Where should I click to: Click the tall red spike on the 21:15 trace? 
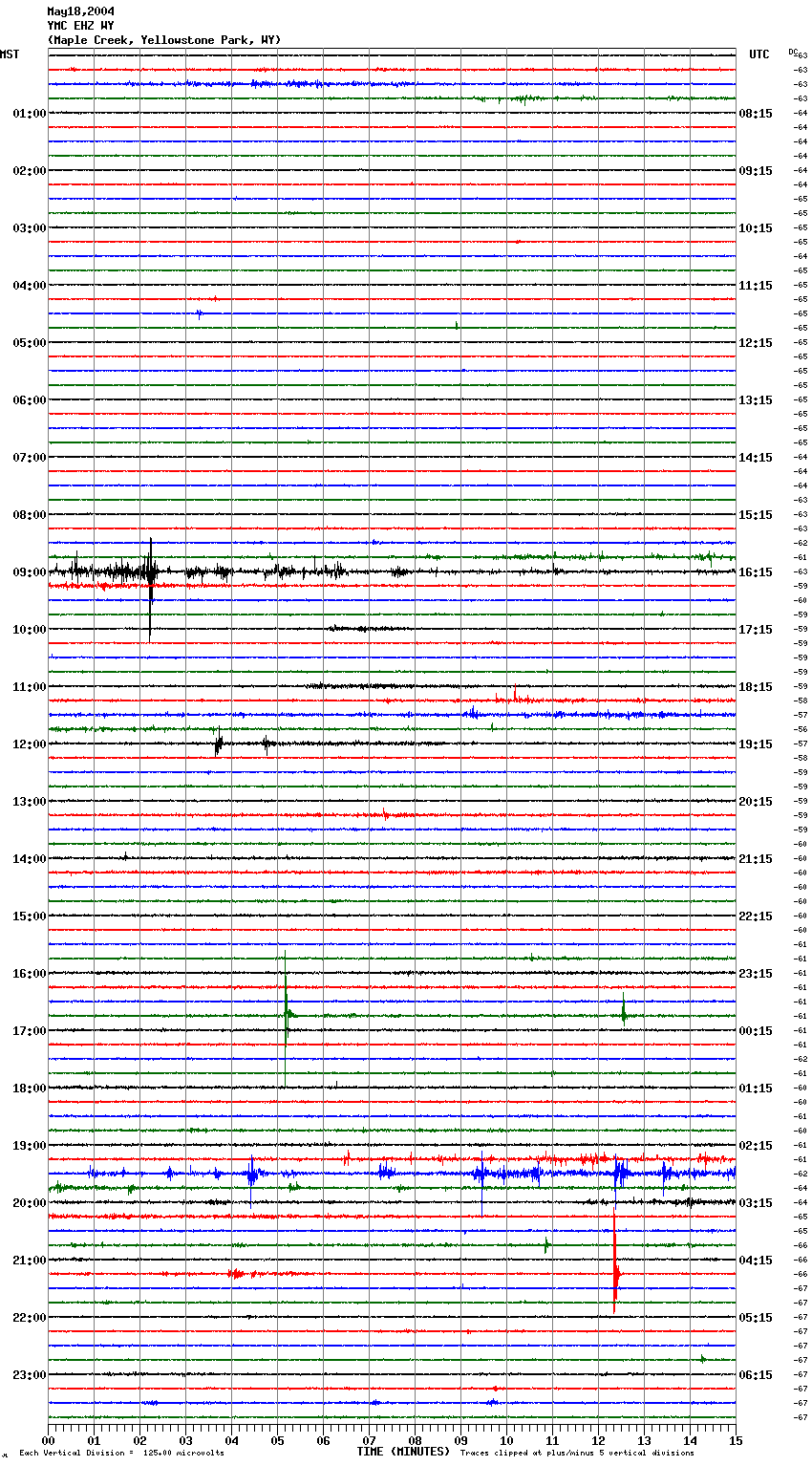tap(615, 1261)
